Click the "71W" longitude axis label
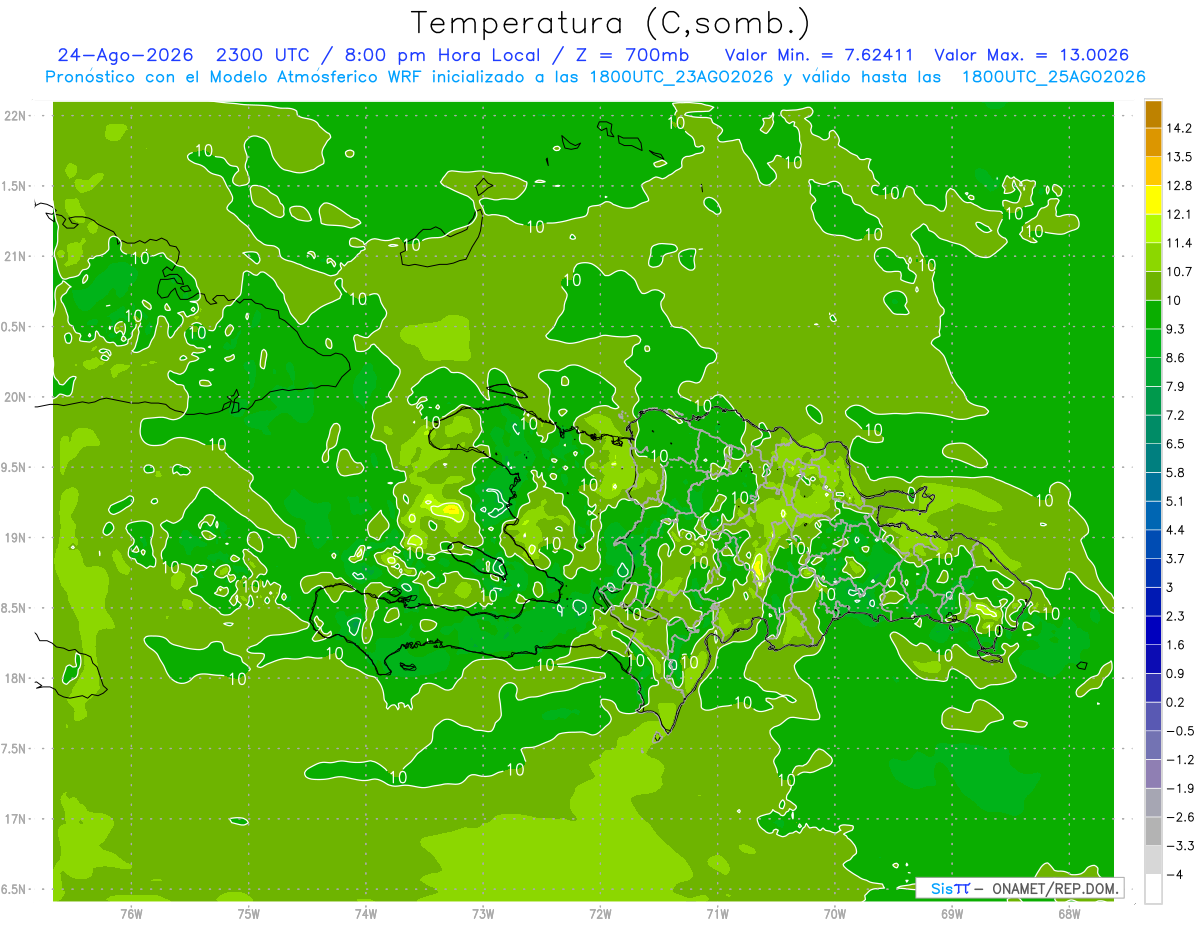Screen dimensions: 1200x927 pos(717,913)
